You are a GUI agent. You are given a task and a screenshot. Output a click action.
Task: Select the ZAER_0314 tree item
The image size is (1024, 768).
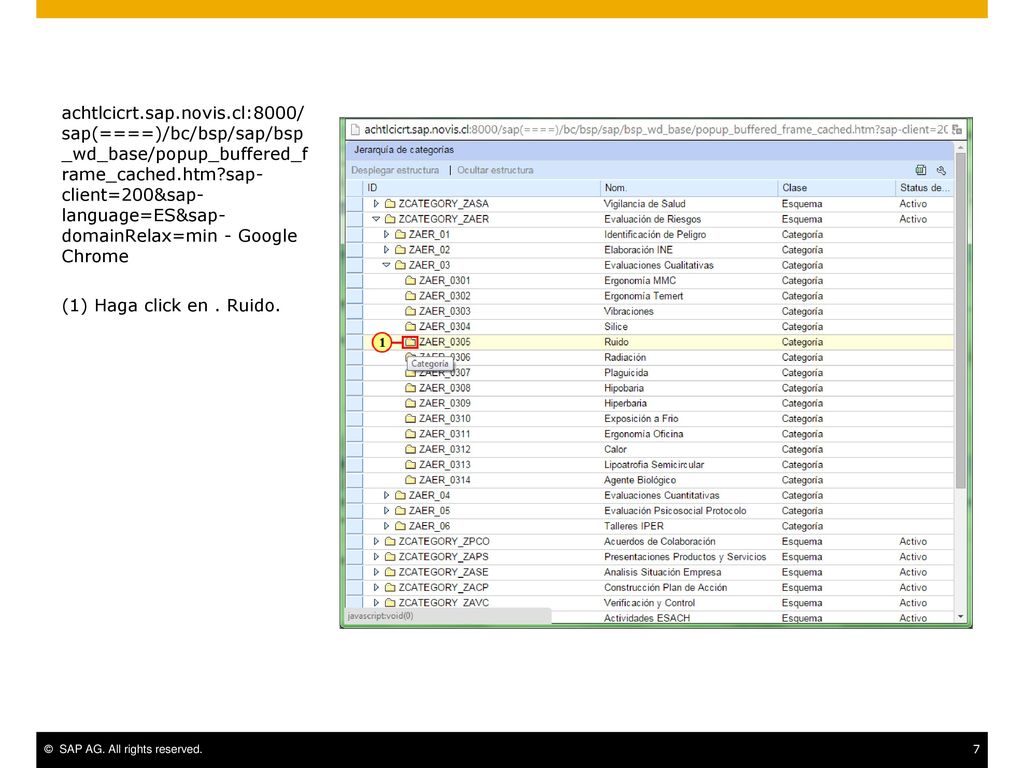(445, 480)
